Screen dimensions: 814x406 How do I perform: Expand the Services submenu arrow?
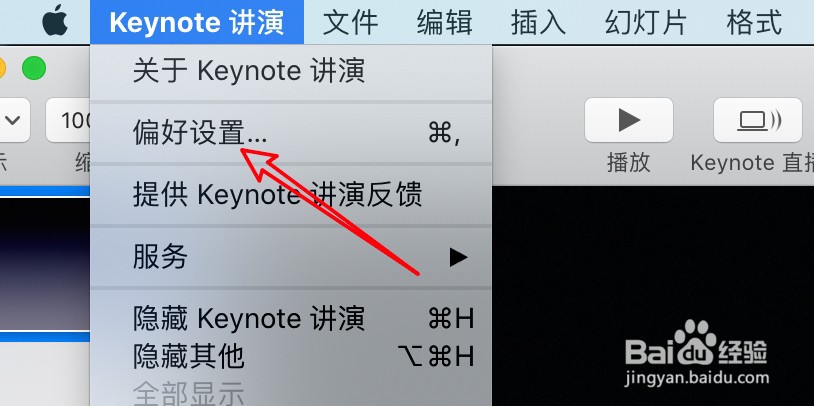pos(458,257)
